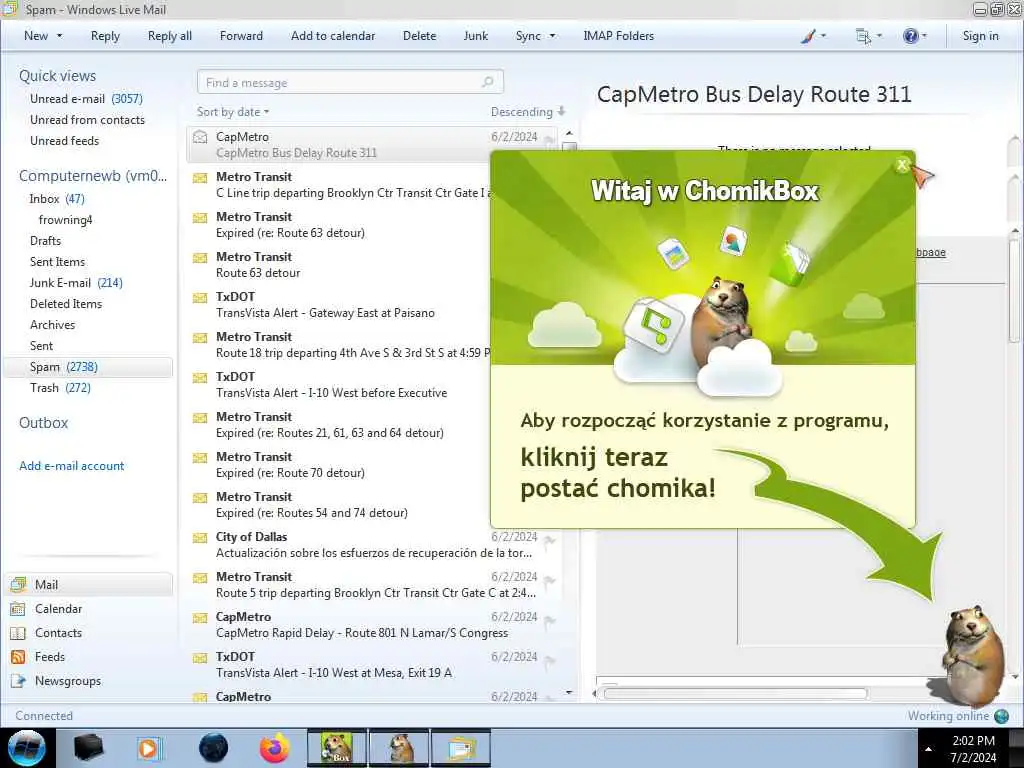Open the Feeds section RSS icon
The height and width of the screenshot is (768, 1024).
tap(18, 657)
